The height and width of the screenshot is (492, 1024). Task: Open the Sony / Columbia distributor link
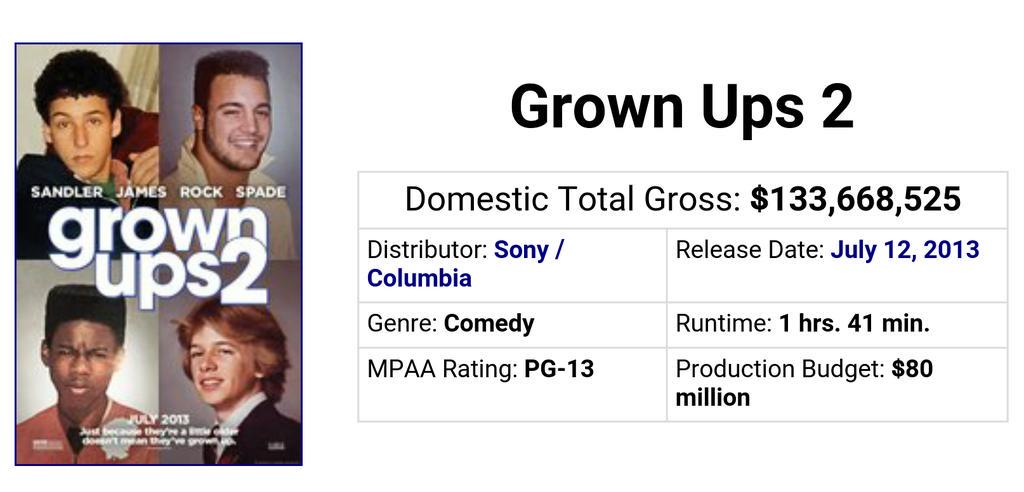(x=464, y=264)
